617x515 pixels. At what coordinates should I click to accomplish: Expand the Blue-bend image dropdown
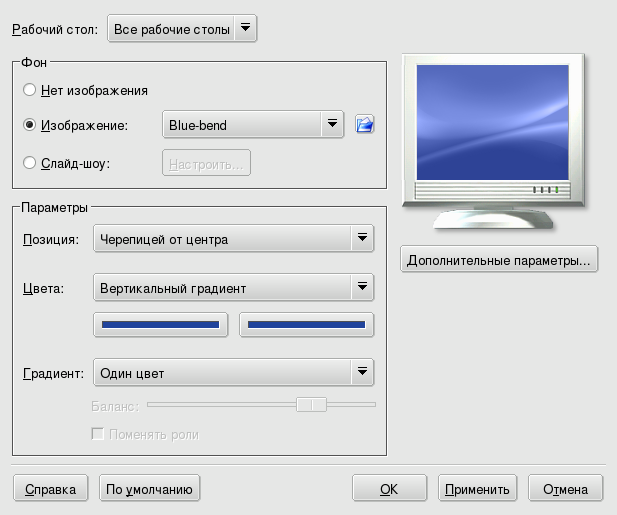point(253,125)
